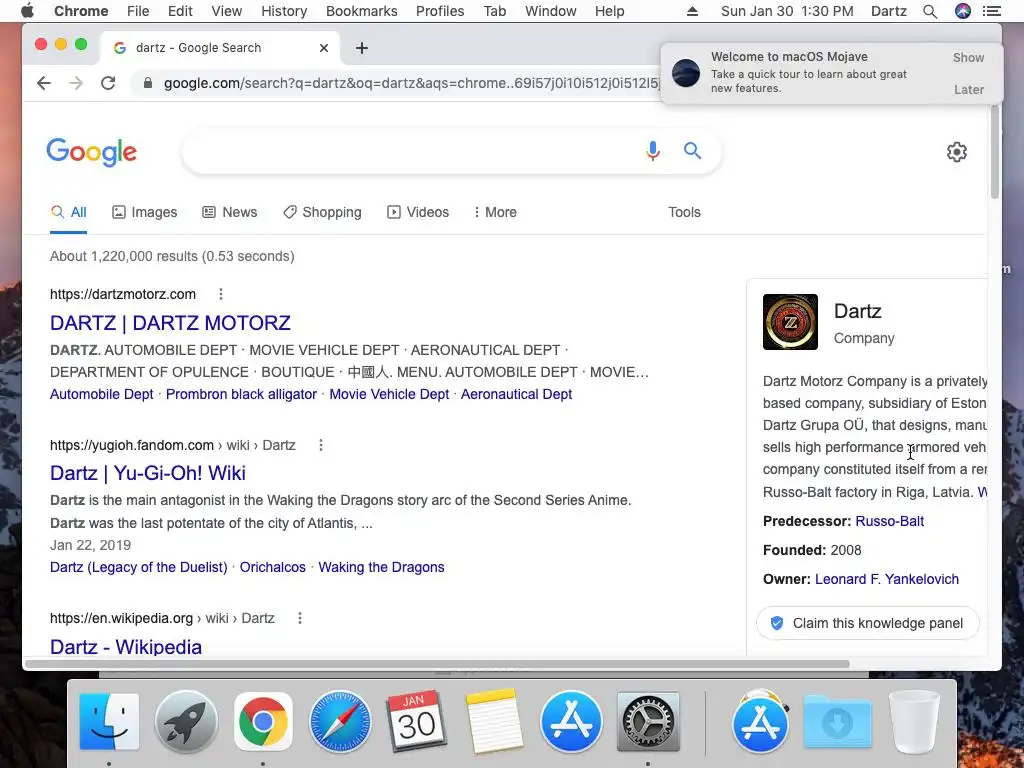This screenshot has height=768, width=1024.
Task: Switch to the Images tab
Action: pos(144,212)
